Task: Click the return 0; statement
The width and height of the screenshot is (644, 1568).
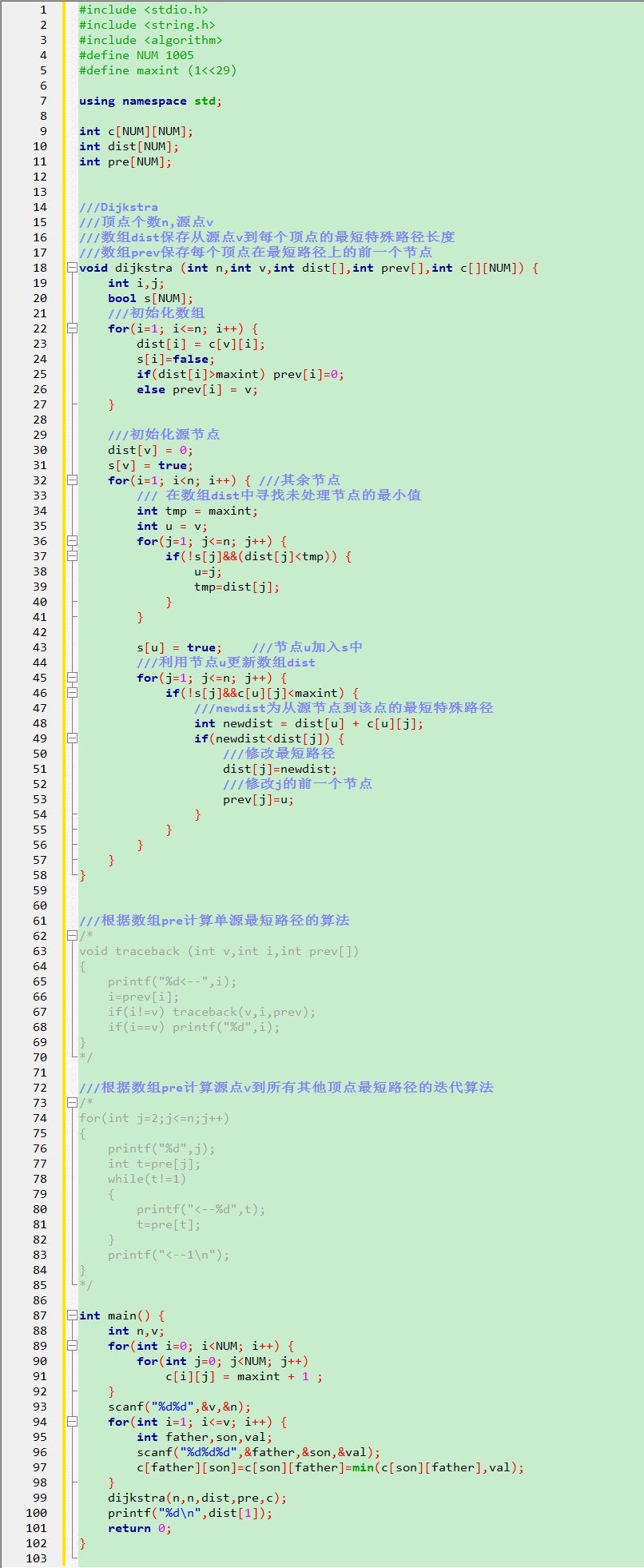Action: click(x=140, y=1528)
